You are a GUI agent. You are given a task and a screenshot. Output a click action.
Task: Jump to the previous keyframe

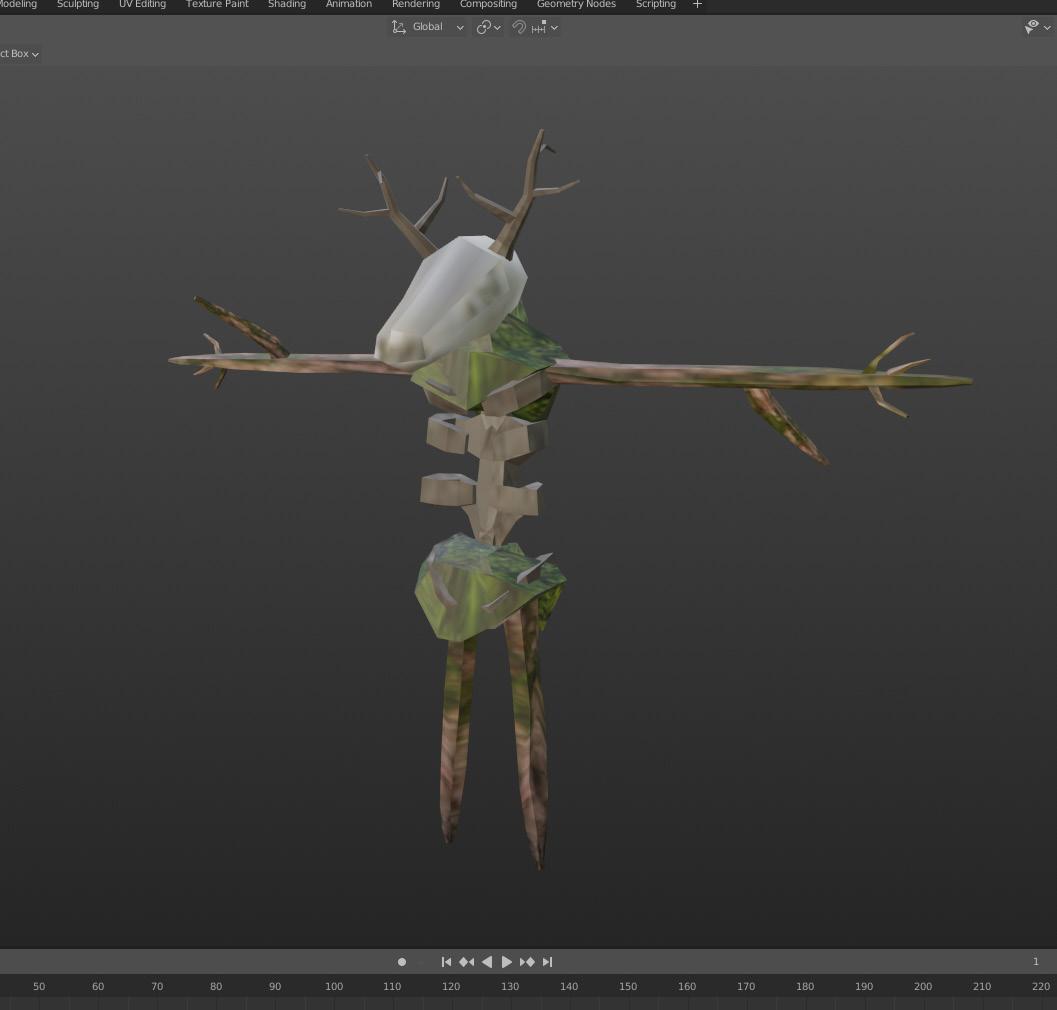pyautogui.click(x=466, y=962)
